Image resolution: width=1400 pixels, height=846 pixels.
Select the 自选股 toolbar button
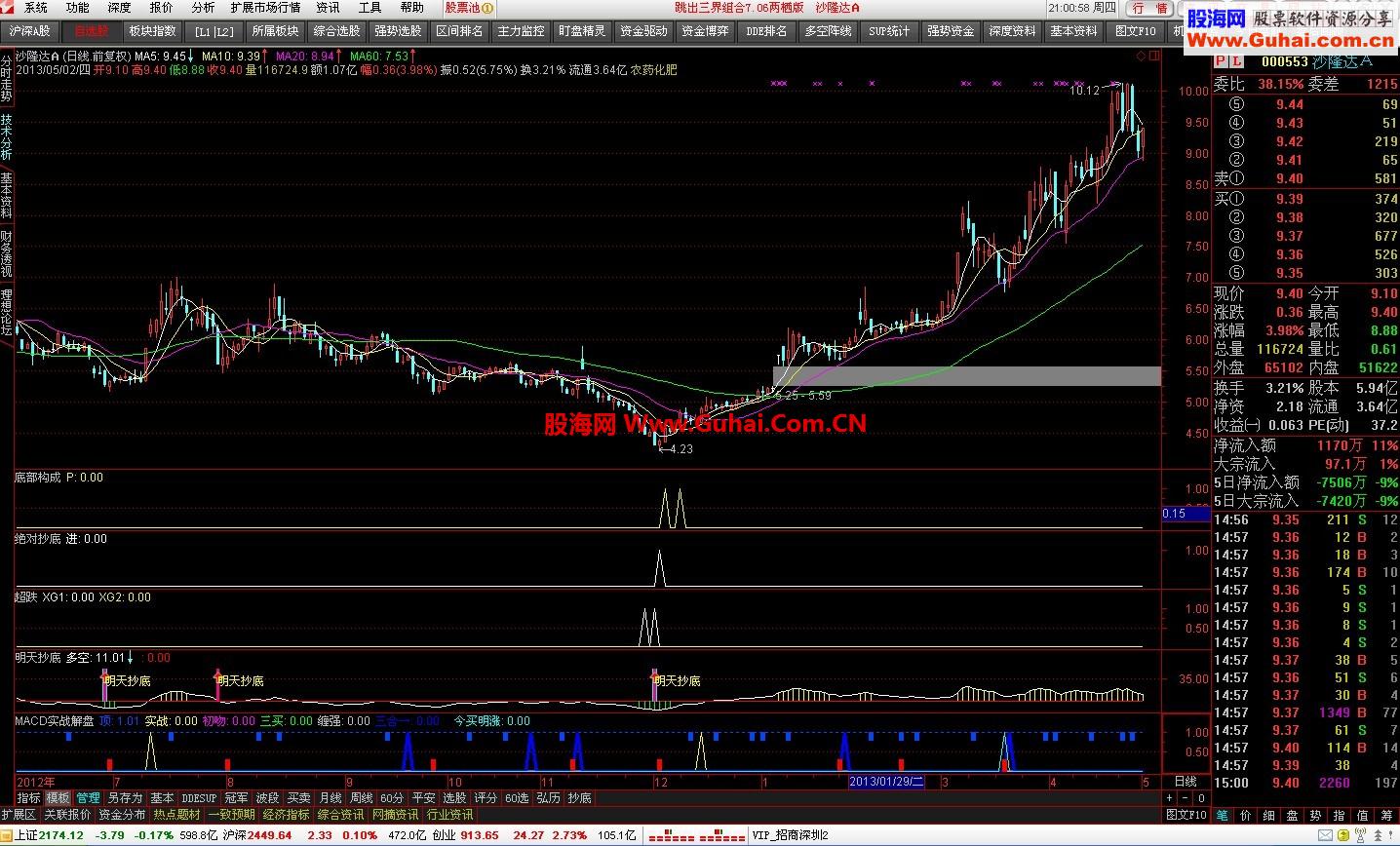click(x=93, y=31)
